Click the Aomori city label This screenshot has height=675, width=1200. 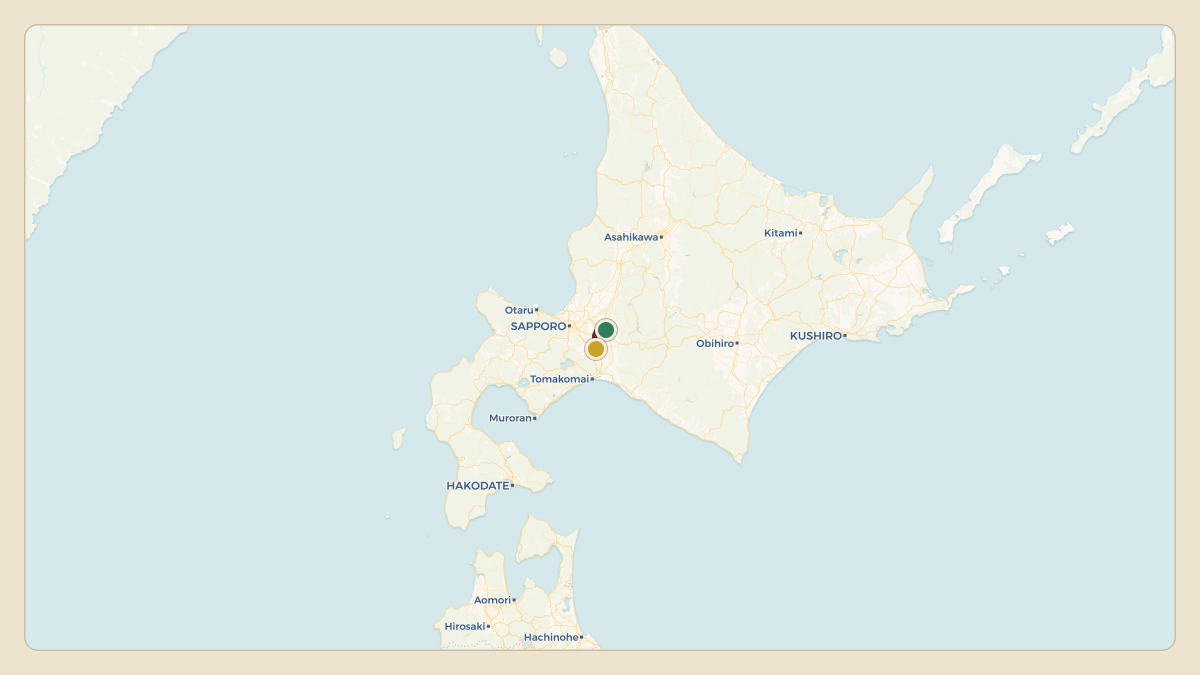tap(492, 600)
